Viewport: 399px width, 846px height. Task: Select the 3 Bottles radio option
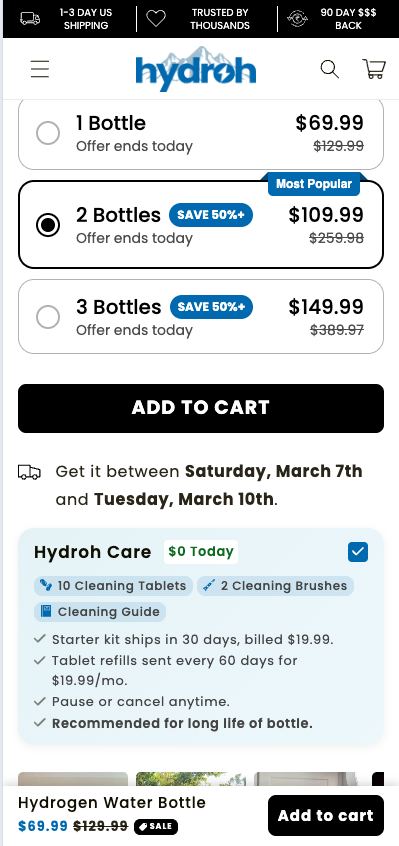pos(48,317)
